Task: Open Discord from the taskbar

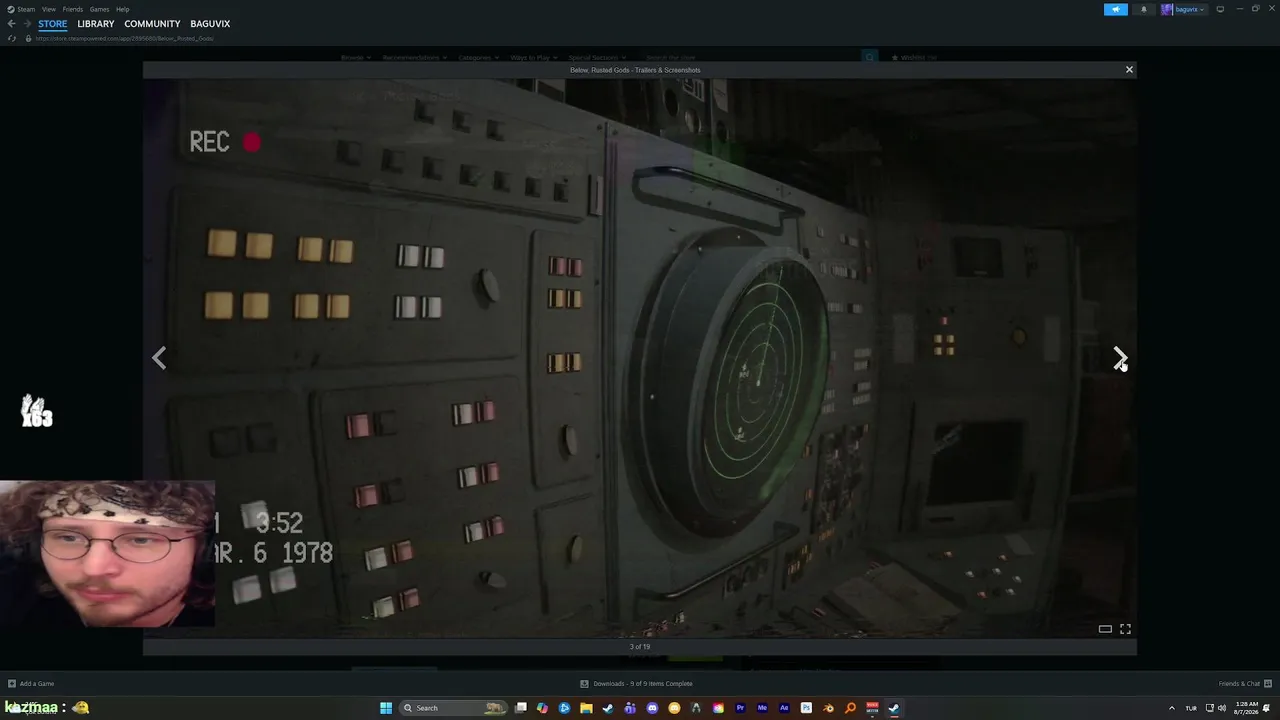Action: (652, 708)
